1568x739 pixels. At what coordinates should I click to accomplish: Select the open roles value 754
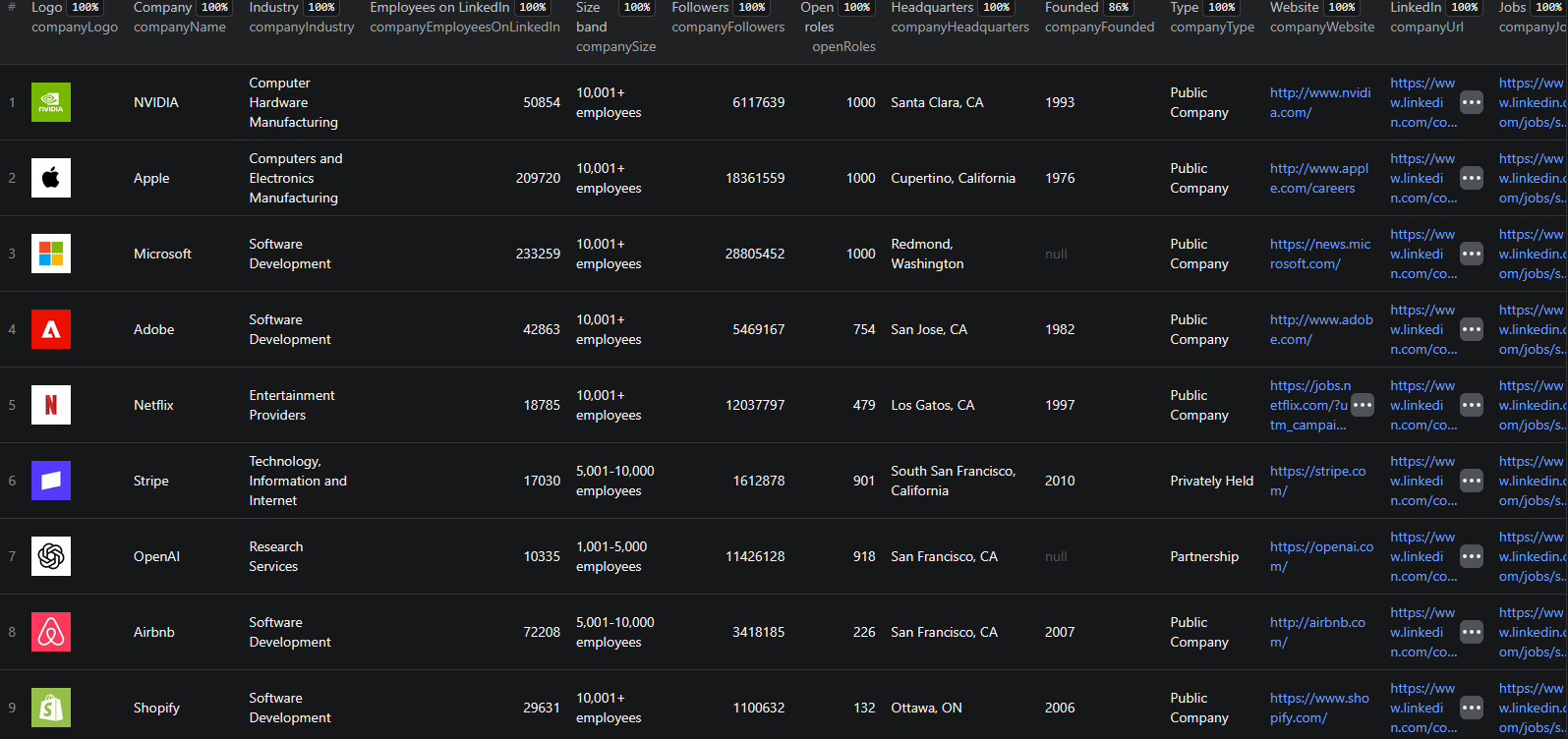tap(864, 329)
